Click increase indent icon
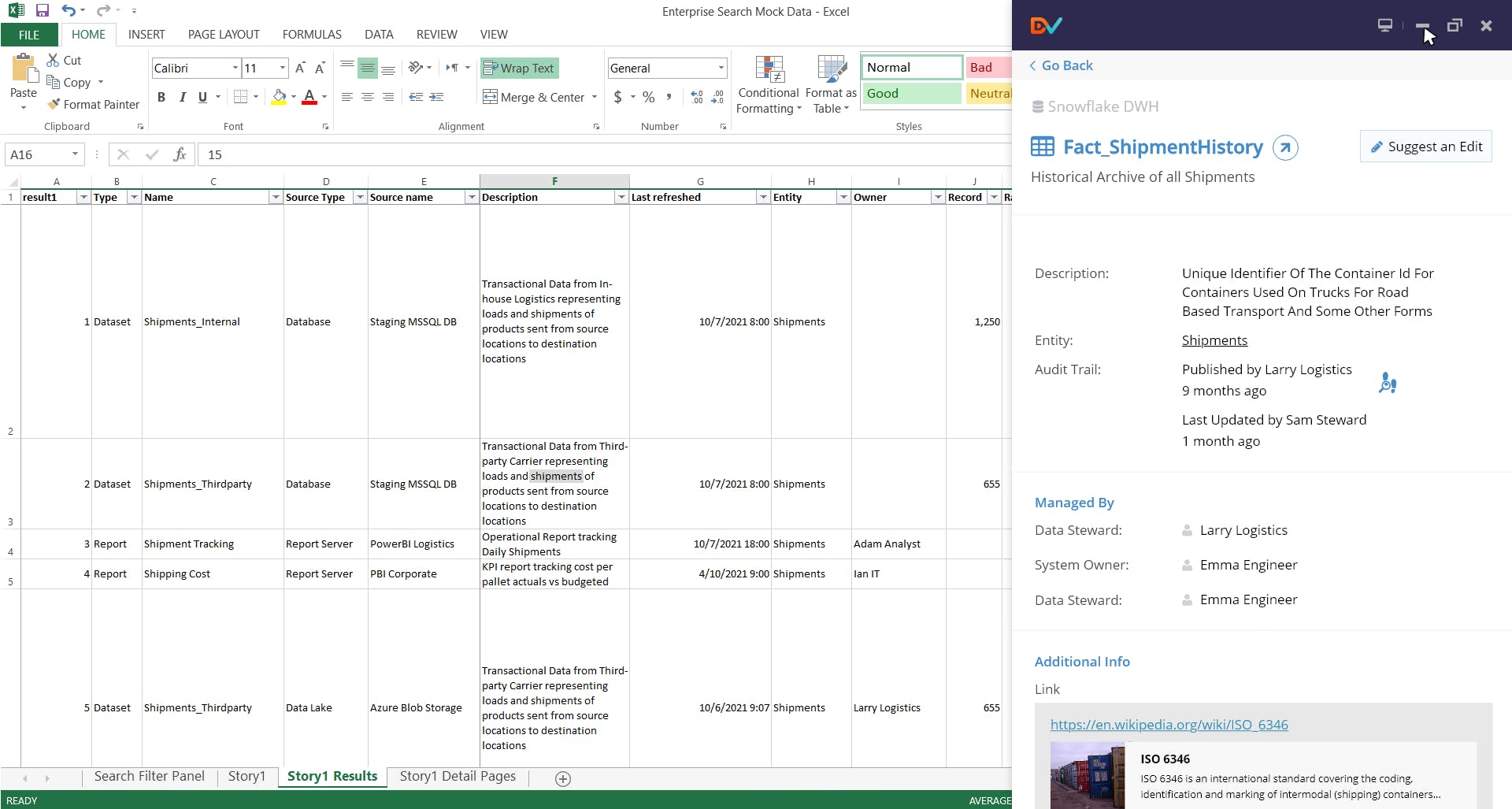Viewport: 1512px width, 809px height. click(436, 97)
